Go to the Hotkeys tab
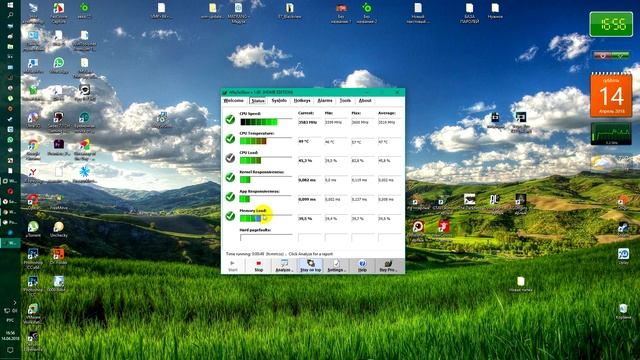Screen dimensions: 640x360 [302, 100]
